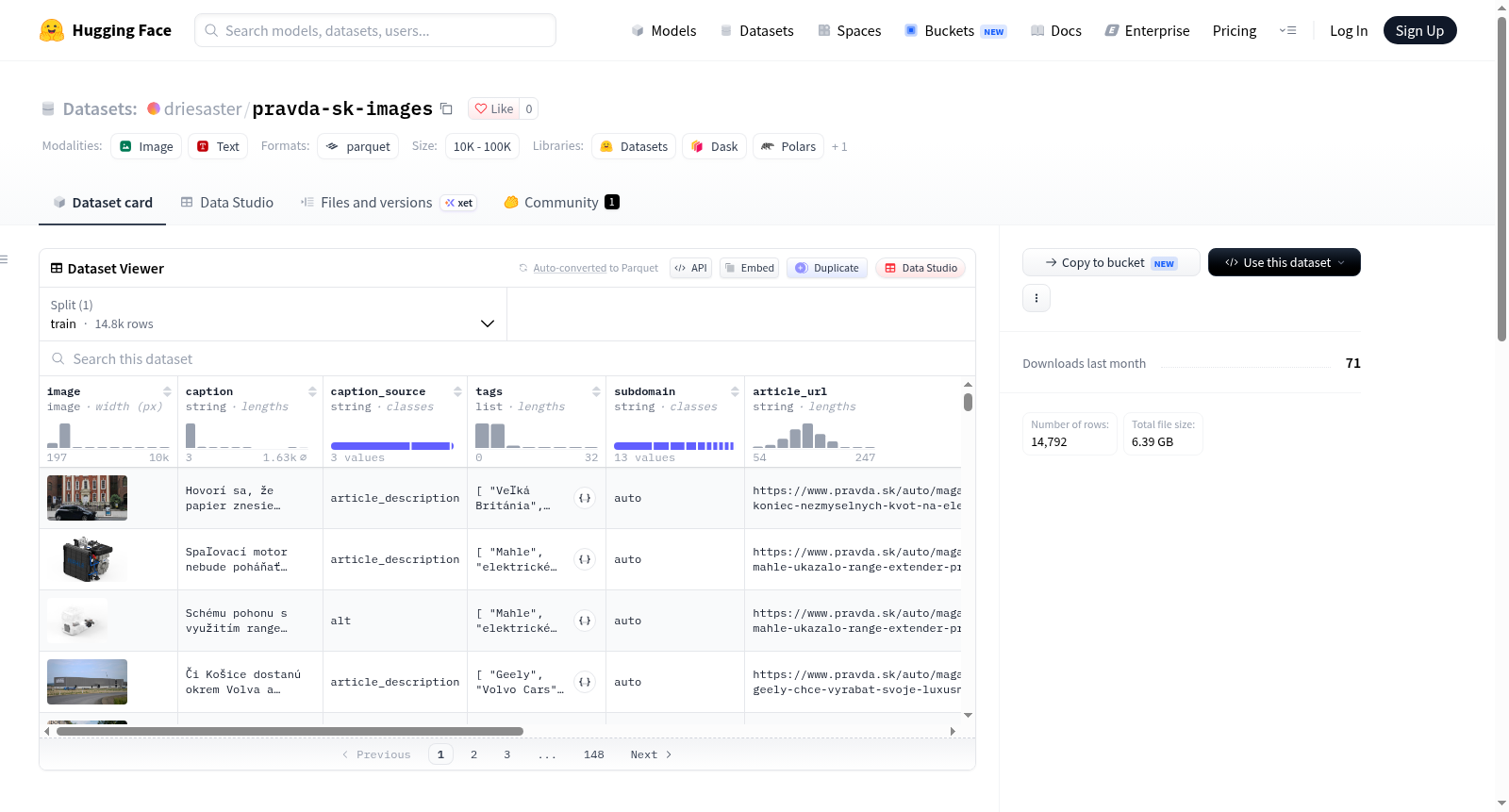Click the Sign Up button
This screenshot has width=1509, height=812.
1419,30
